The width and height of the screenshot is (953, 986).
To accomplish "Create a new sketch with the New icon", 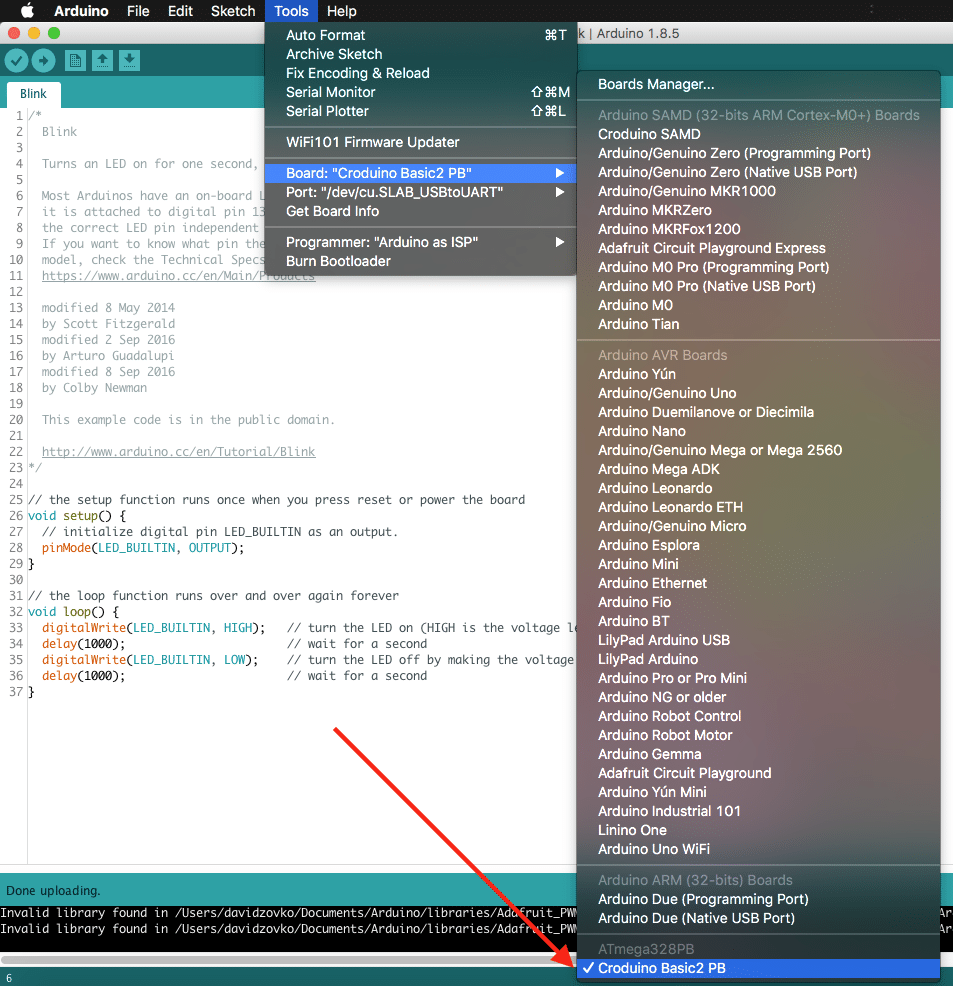I will pyautogui.click(x=75, y=61).
